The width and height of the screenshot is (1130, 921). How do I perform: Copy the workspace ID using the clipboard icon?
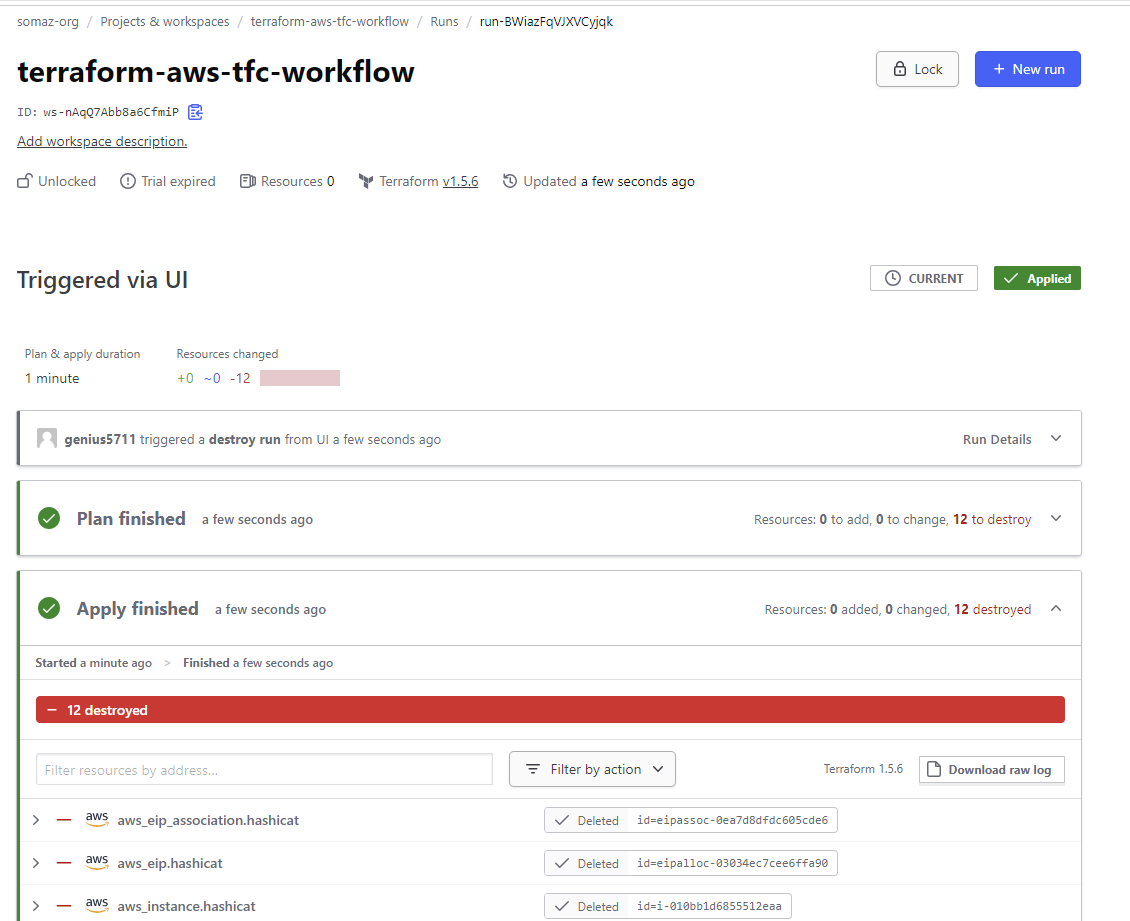195,112
